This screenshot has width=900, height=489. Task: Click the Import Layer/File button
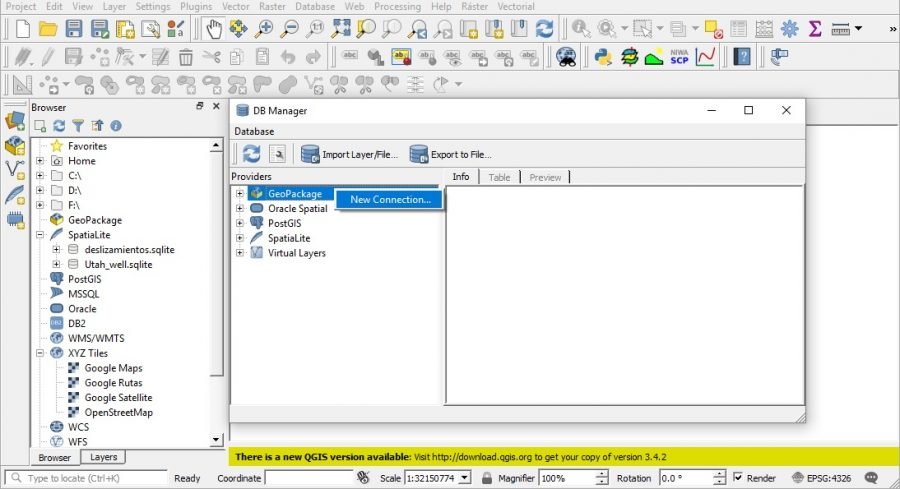click(x=349, y=154)
